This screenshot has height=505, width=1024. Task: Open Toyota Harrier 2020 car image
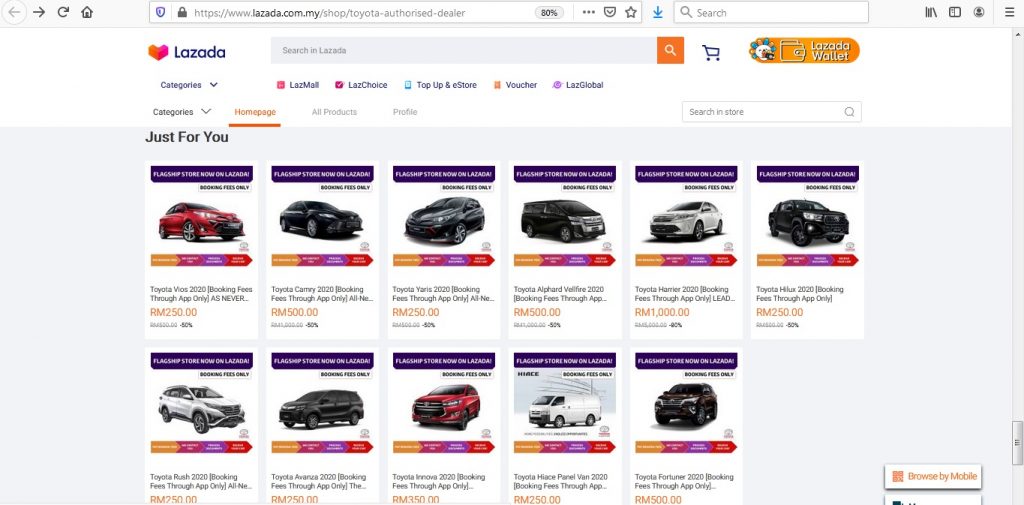[x=686, y=216]
